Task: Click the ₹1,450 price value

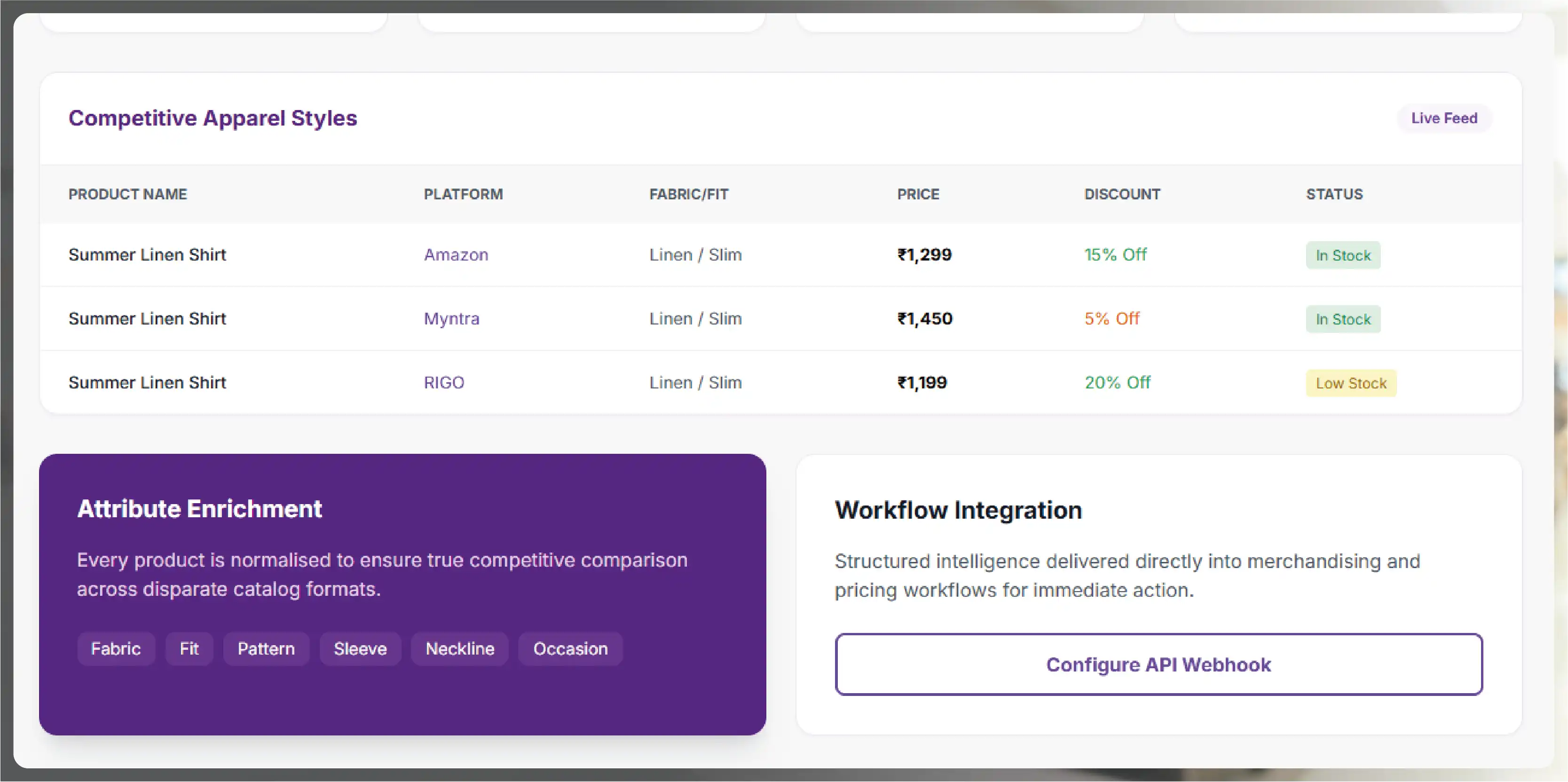Action: (x=925, y=318)
